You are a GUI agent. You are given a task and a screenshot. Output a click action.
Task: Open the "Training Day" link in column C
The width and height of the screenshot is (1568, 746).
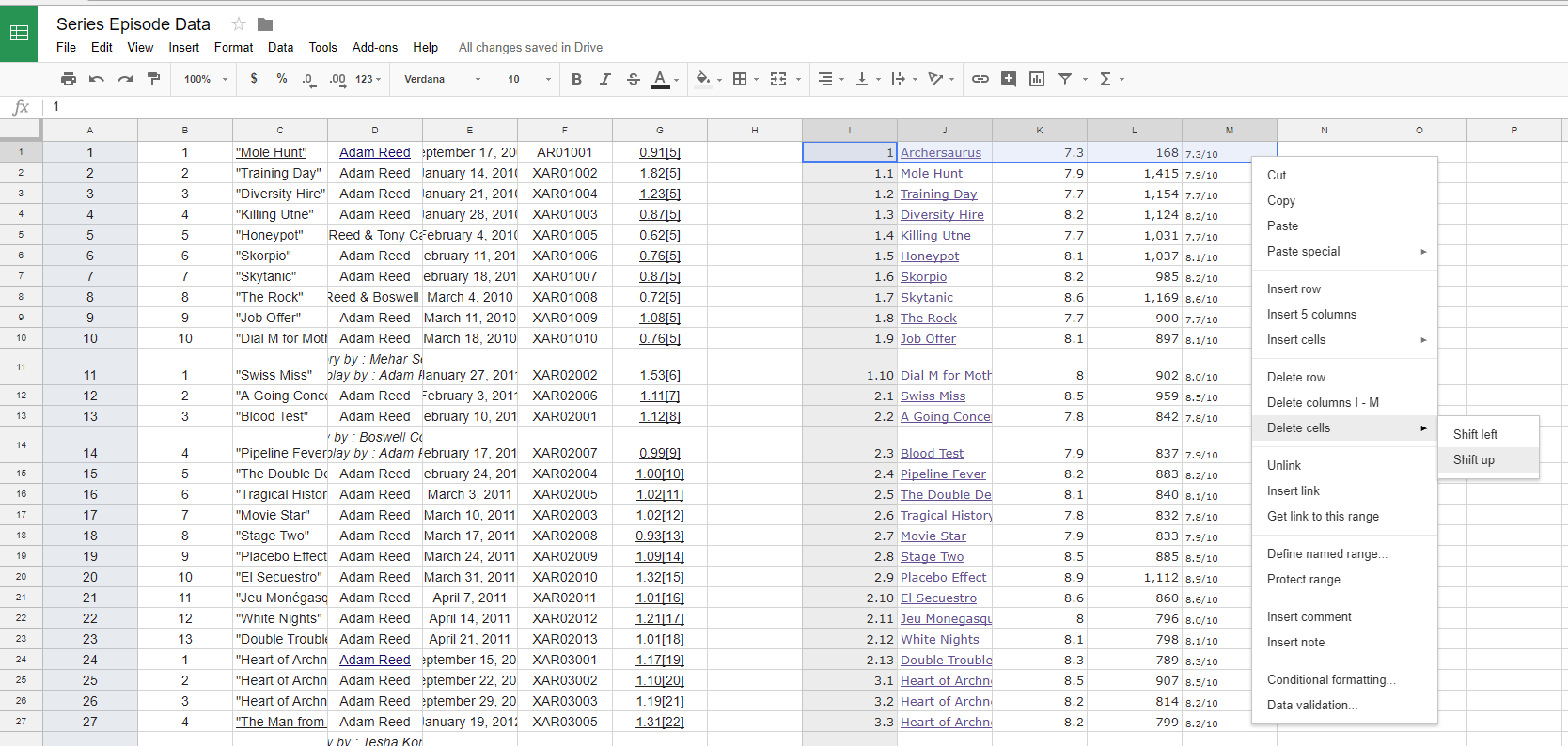click(278, 173)
